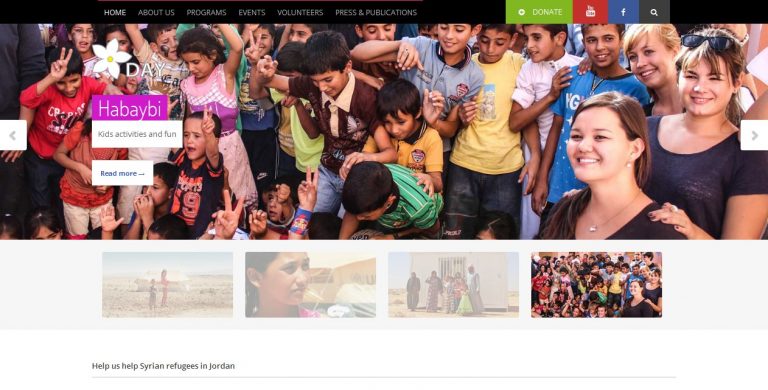Click the plus icon in Donate

tap(521, 12)
